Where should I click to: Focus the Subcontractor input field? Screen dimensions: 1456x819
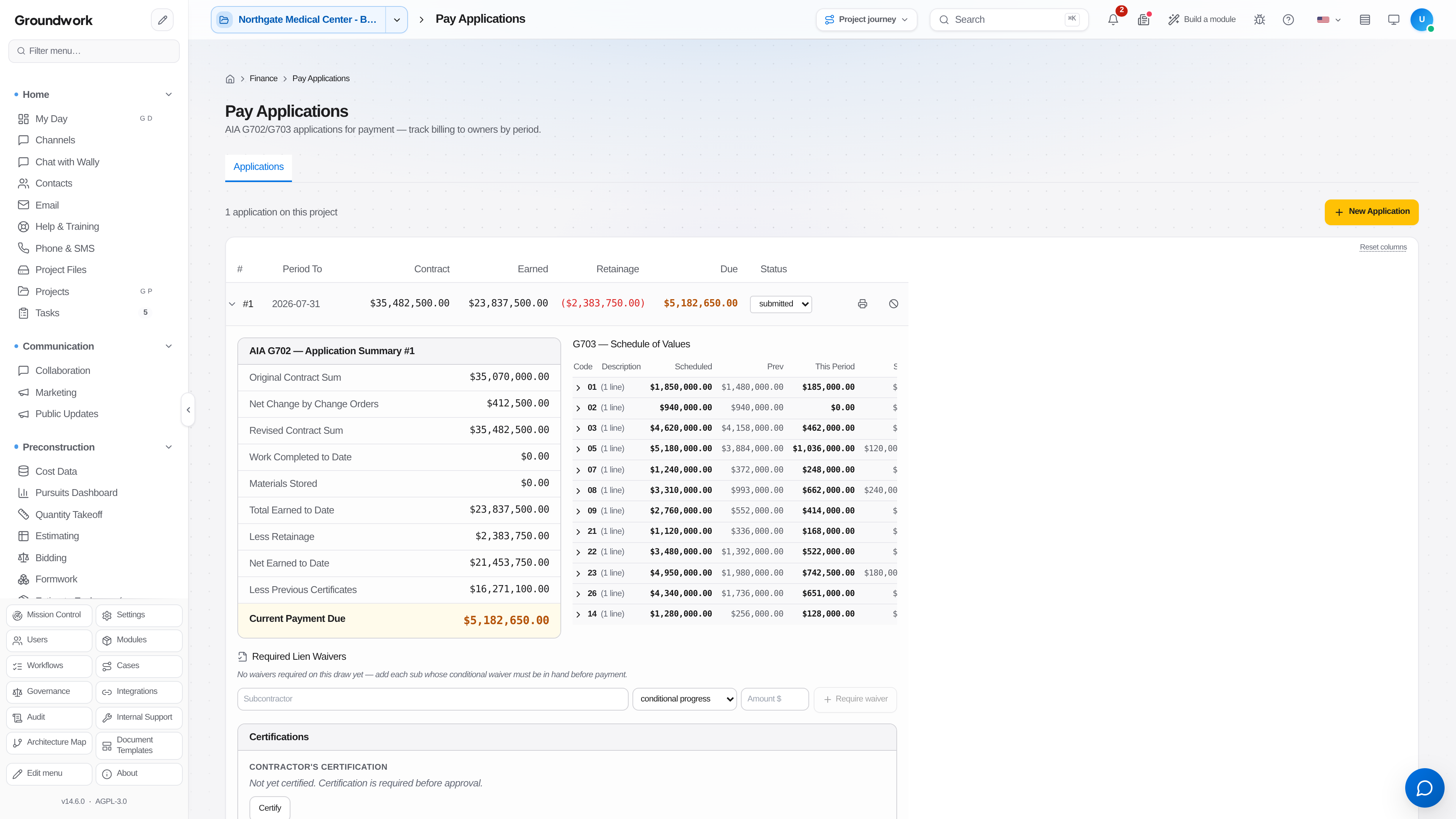point(433,699)
